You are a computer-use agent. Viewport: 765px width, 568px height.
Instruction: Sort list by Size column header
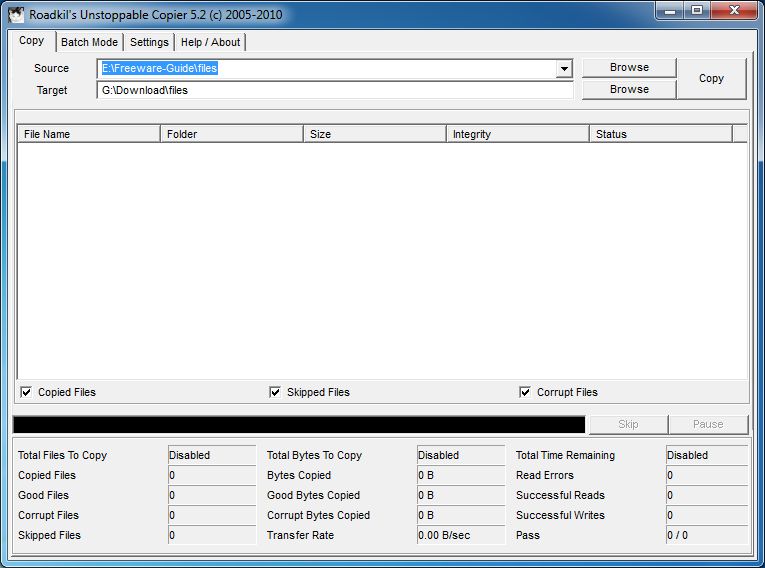tap(374, 134)
